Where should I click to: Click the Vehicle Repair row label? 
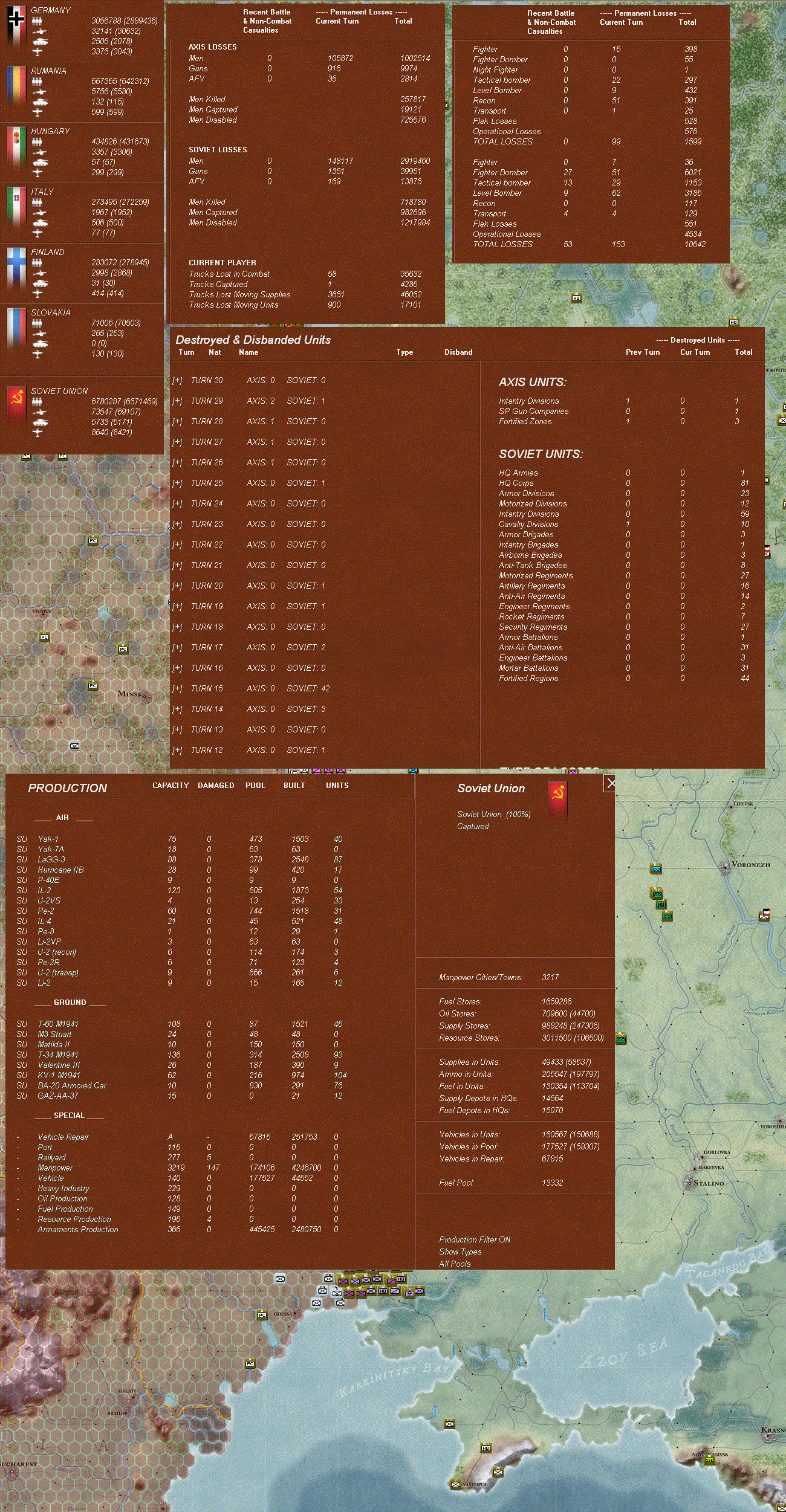point(63,1137)
